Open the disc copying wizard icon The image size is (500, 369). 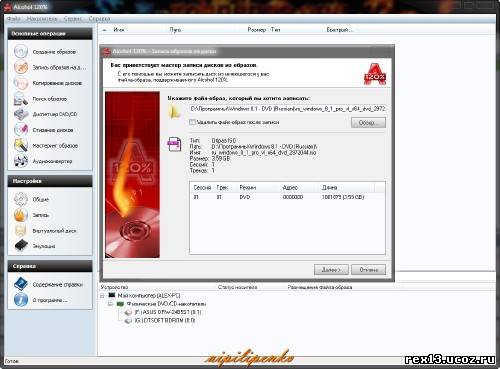click(21, 83)
